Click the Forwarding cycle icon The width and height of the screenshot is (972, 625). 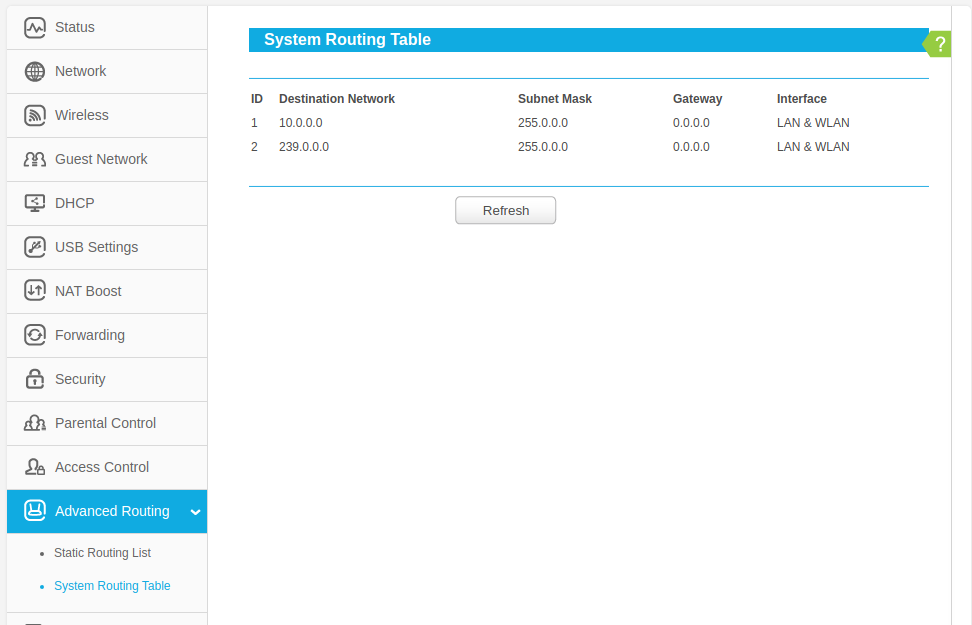pos(35,335)
